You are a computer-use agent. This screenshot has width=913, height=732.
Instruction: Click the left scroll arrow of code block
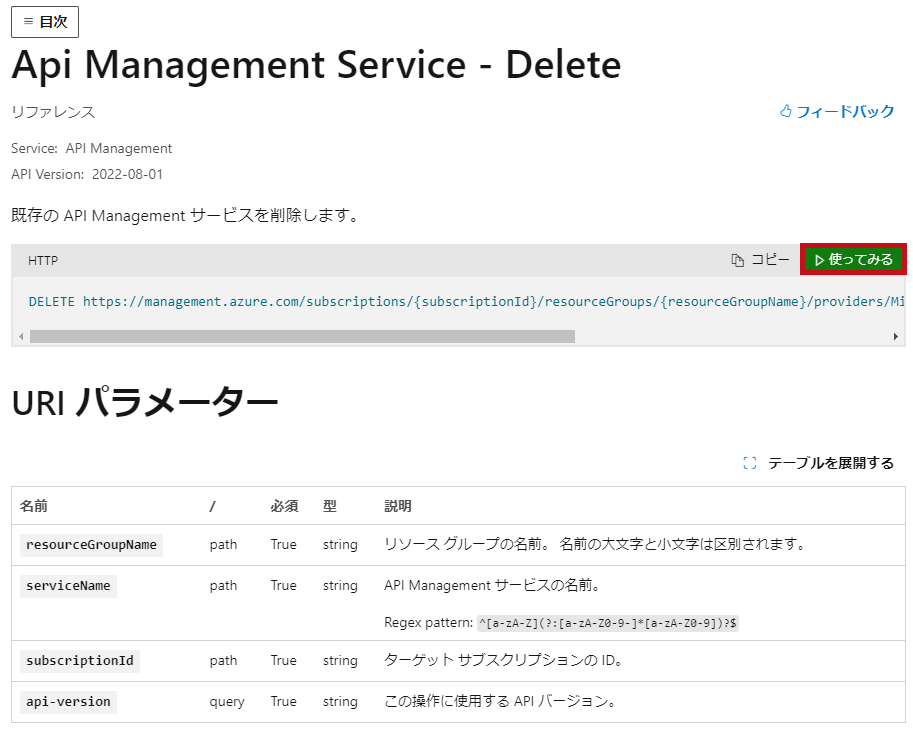click(21, 337)
